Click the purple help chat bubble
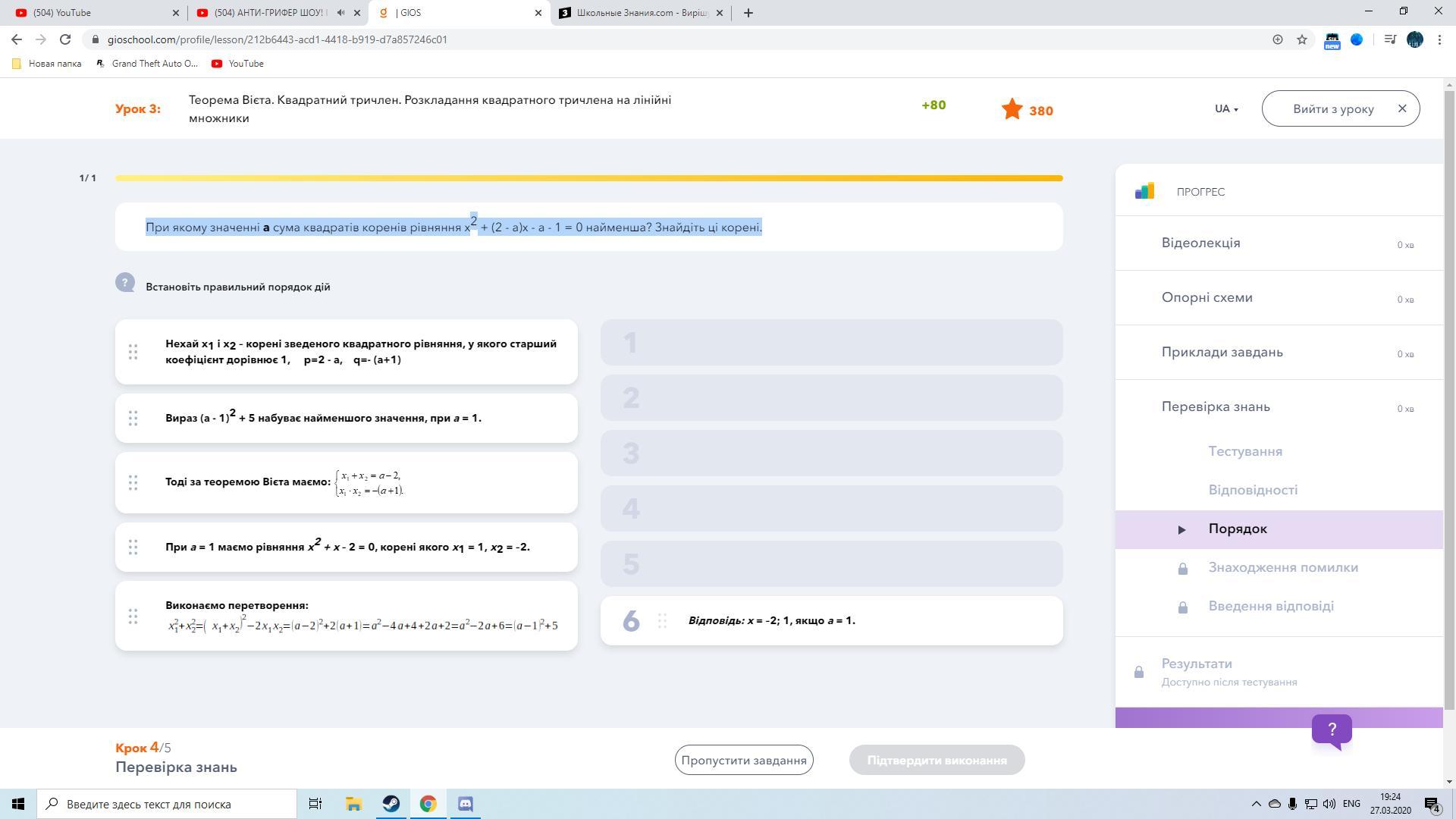Viewport: 1456px width, 819px height. (x=1332, y=730)
